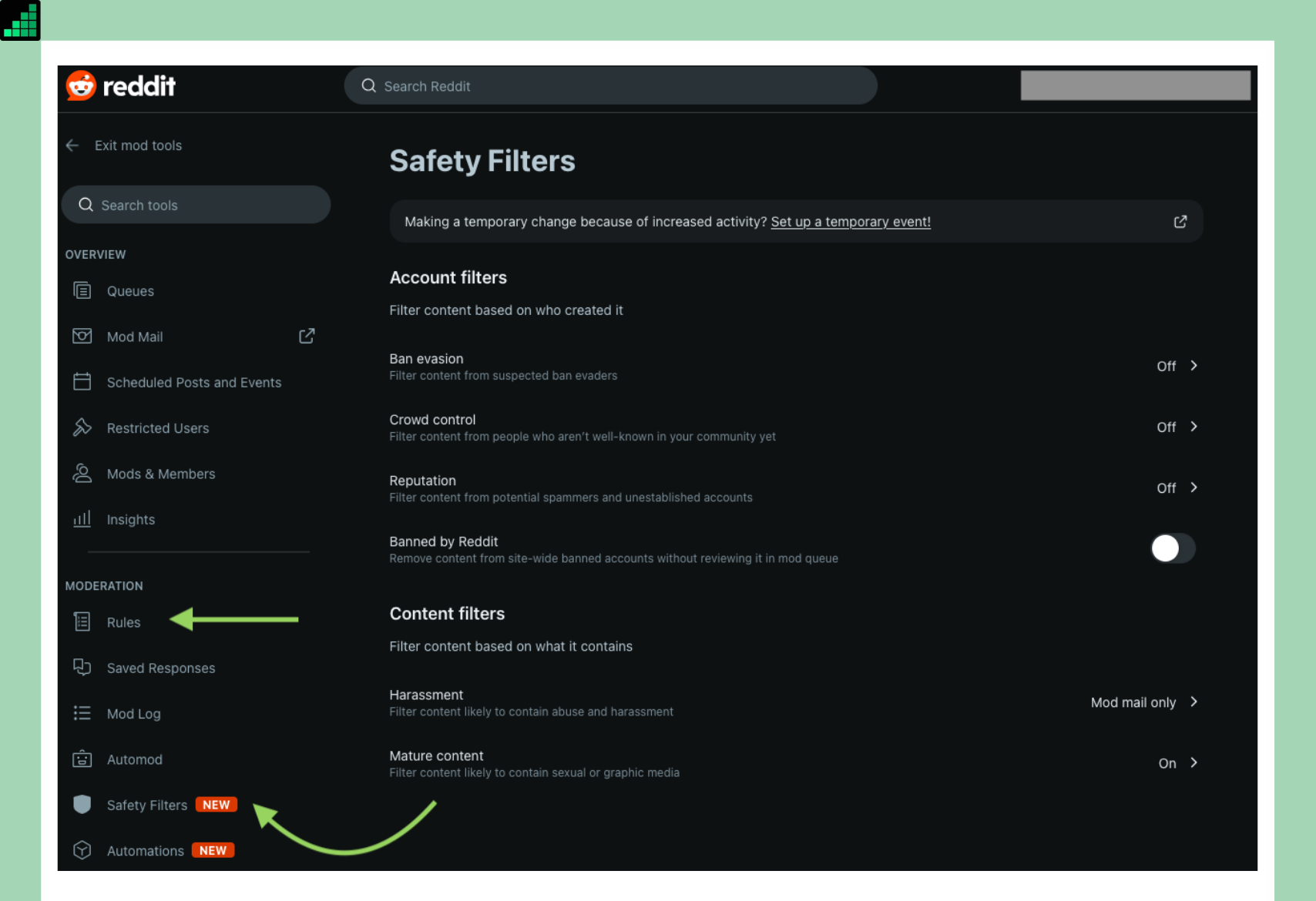The image size is (1316, 901).
Task: Click the Safety Filters shield icon
Action: pyautogui.click(x=82, y=804)
